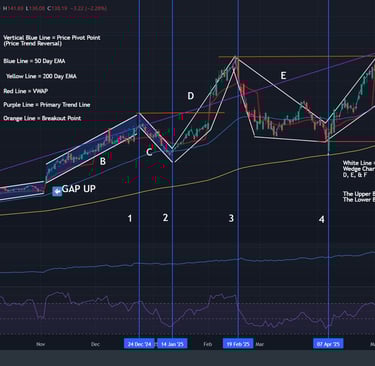Select the Mar label on time axis
Image resolution: width=375 pixels, height=366 pixels.
click(260, 344)
